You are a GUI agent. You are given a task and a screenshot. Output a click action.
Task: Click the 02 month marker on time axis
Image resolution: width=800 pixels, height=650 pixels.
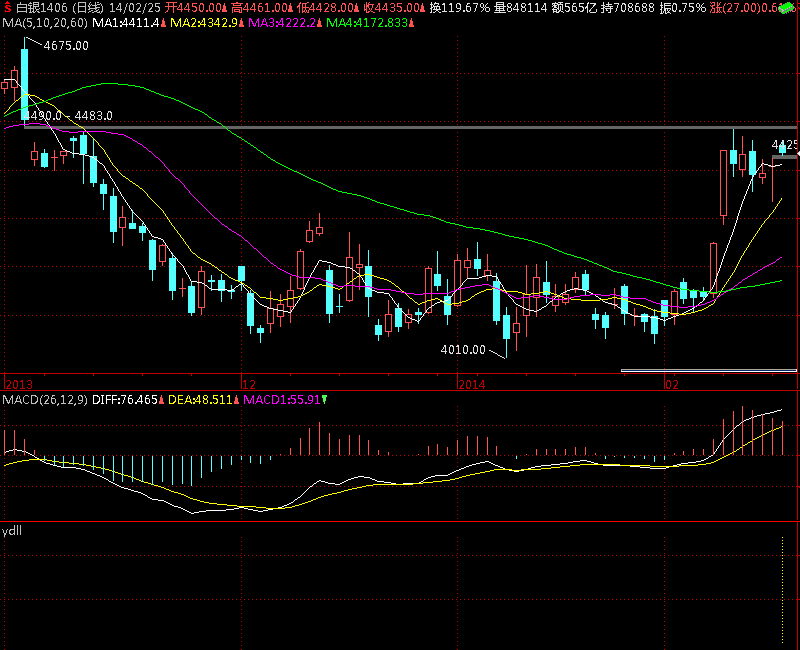click(x=671, y=384)
